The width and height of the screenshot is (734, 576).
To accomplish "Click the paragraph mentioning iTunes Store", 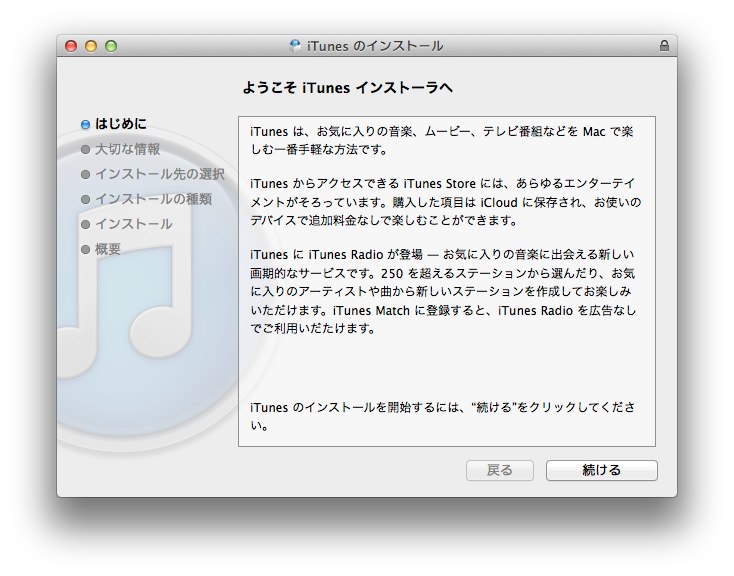I will click(445, 202).
